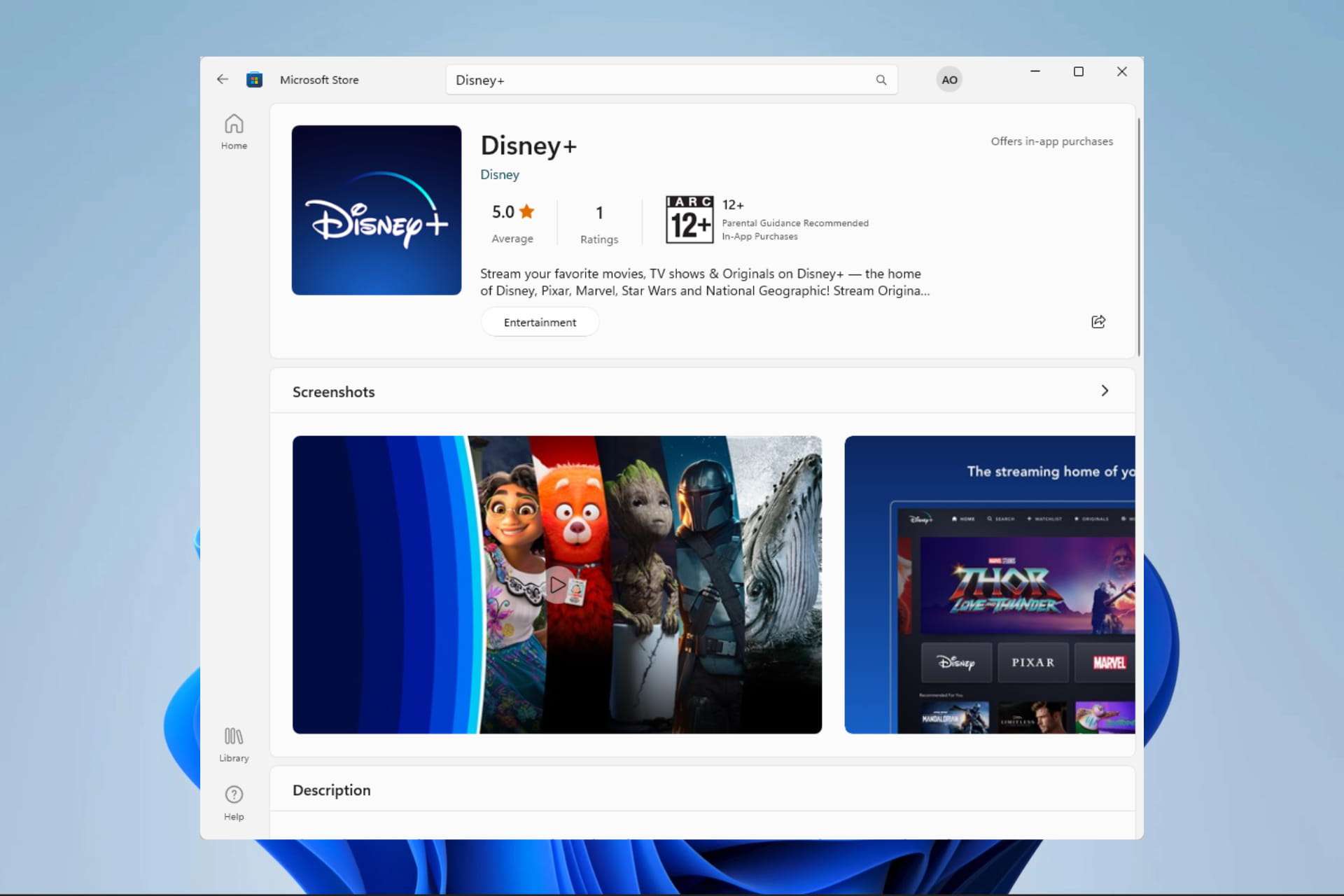Viewport: 1344px width, 896px height.
Task: Click the orange rating star
Action: [527, 211]
